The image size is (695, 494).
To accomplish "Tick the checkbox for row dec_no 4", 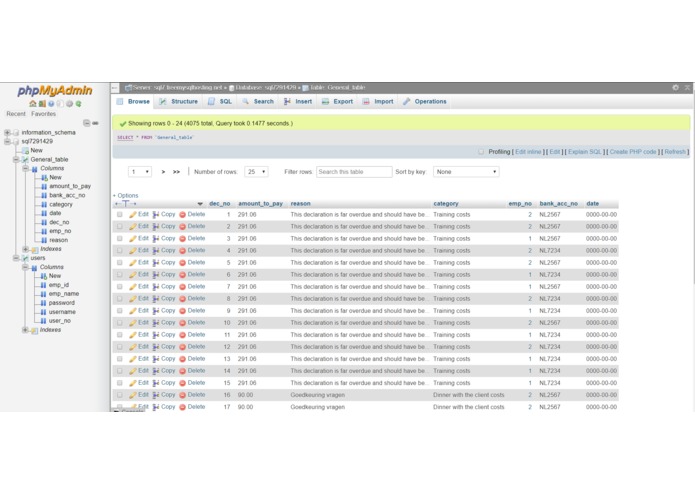I will point(120,250).
